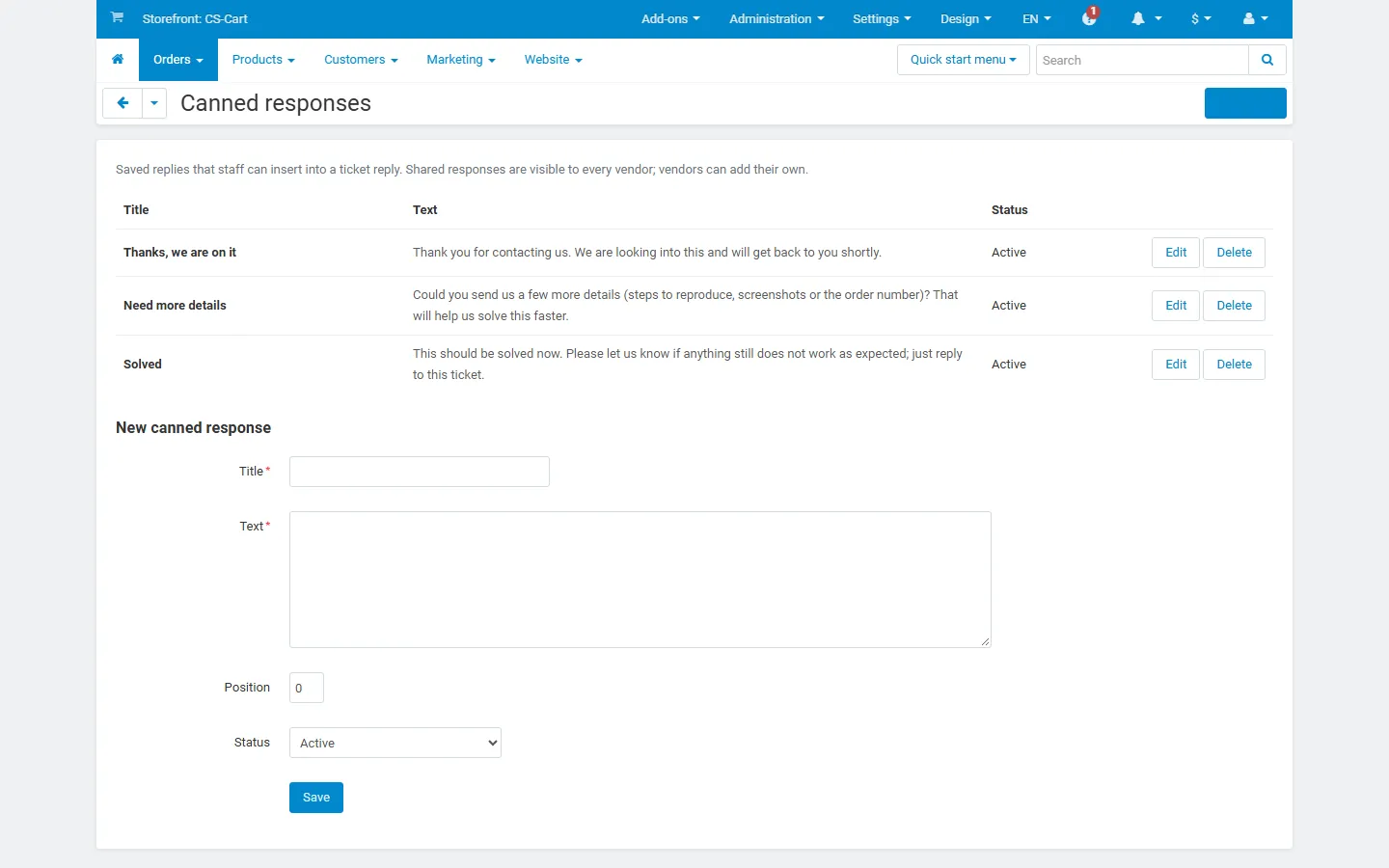Open the Administration menu

pos(776,19)
